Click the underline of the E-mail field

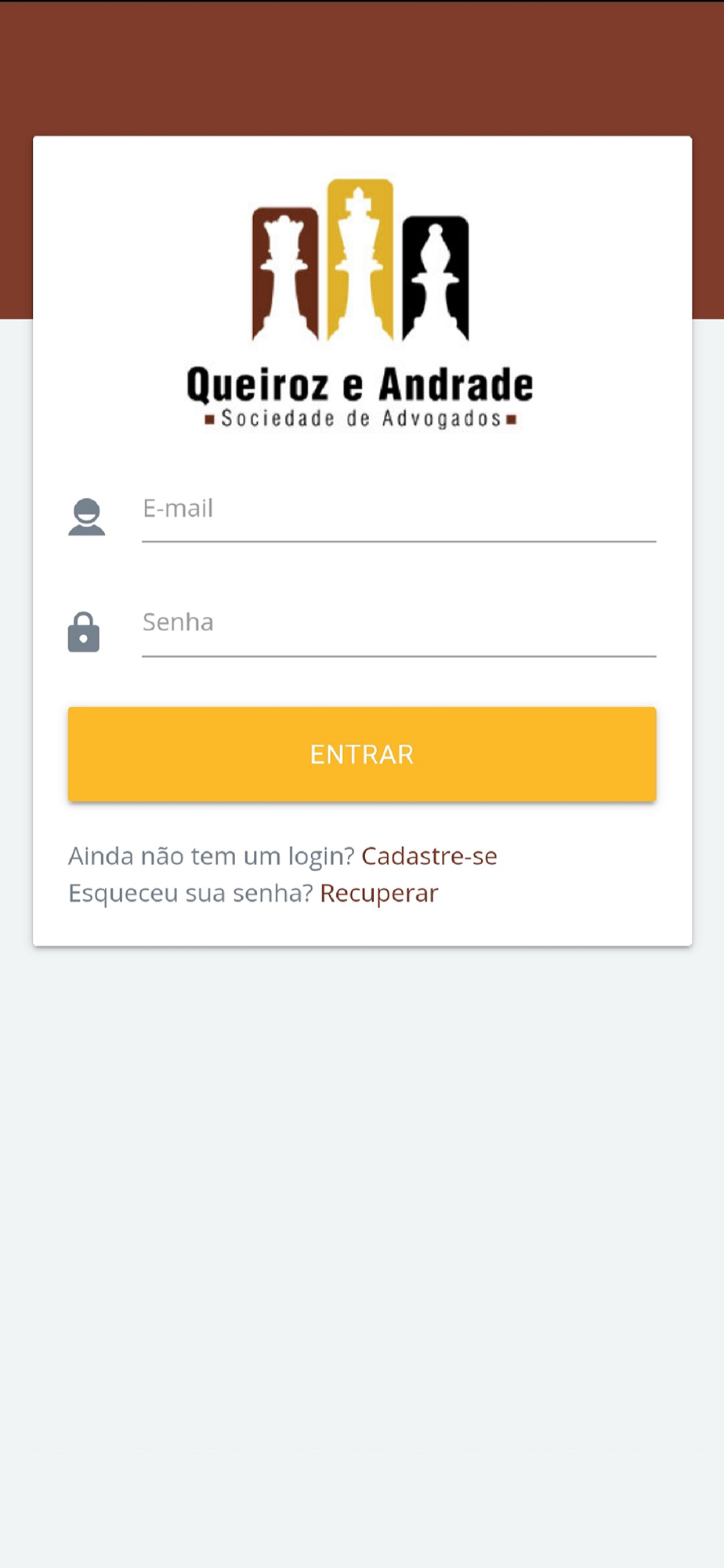399,541
